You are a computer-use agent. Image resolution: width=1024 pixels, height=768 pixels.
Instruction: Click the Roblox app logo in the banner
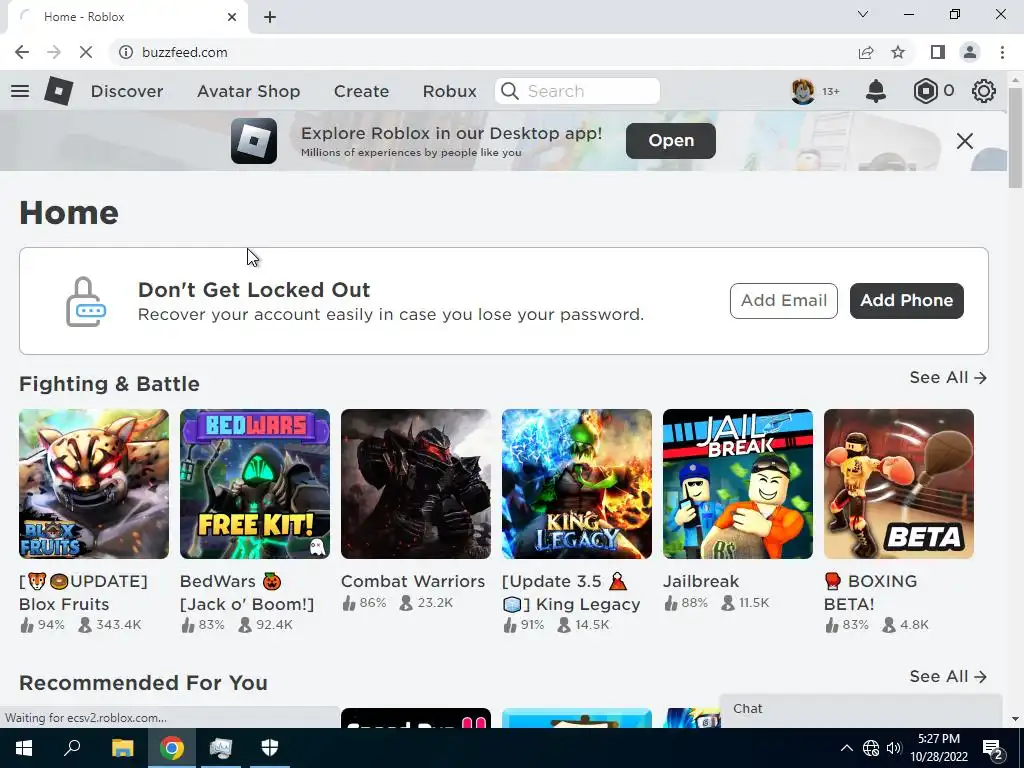click(254, 140)
